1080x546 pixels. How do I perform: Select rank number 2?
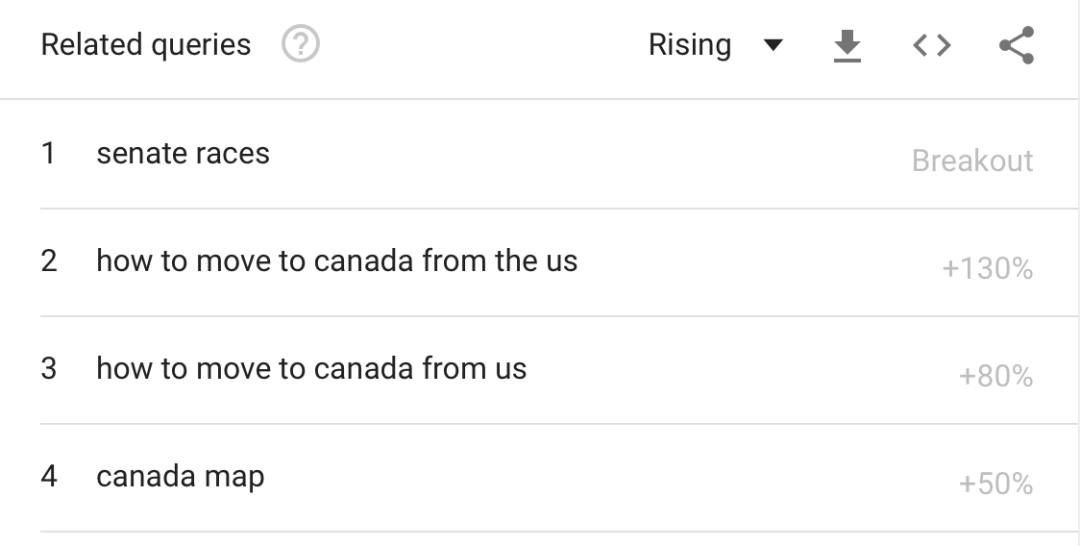(x=48, y=261)
